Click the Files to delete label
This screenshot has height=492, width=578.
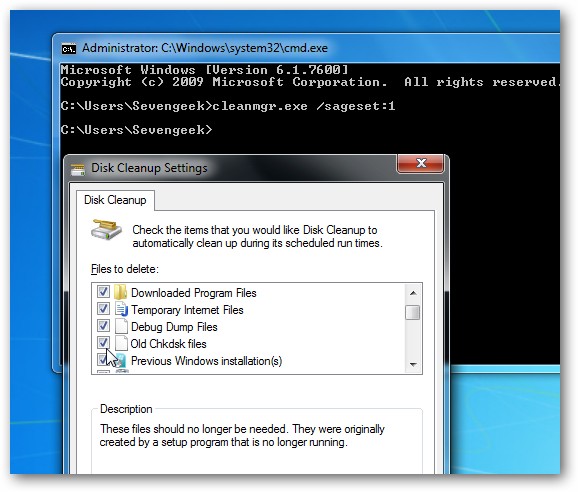pyautogui.click(x=125, y=269)
